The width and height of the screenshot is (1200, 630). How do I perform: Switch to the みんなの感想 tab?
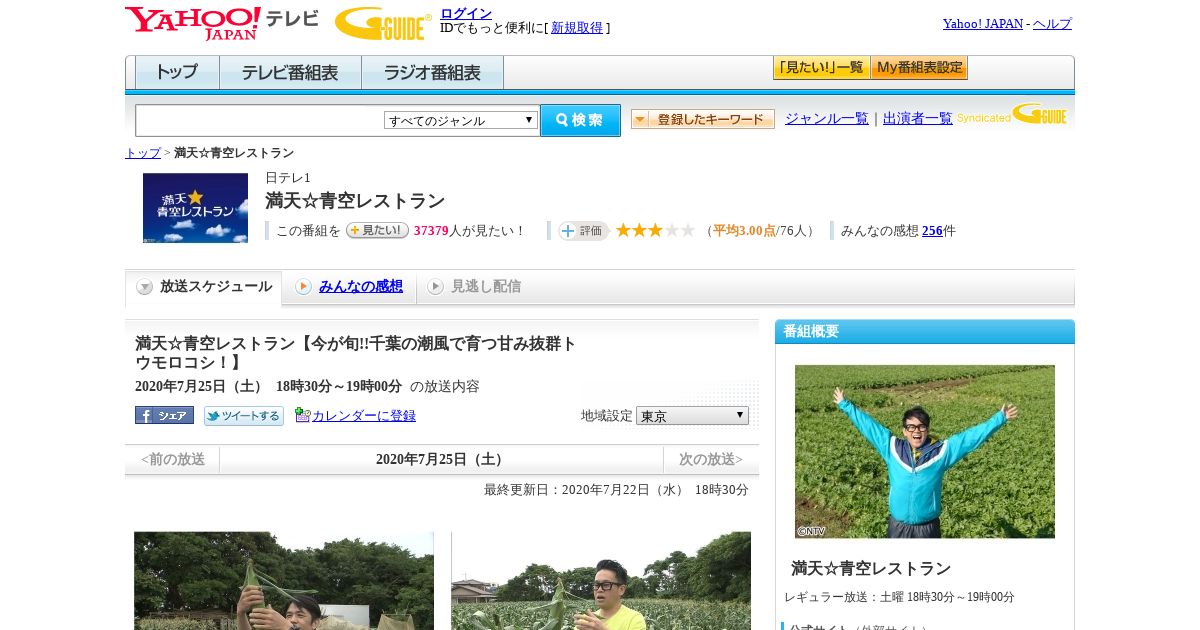(361, 287)
